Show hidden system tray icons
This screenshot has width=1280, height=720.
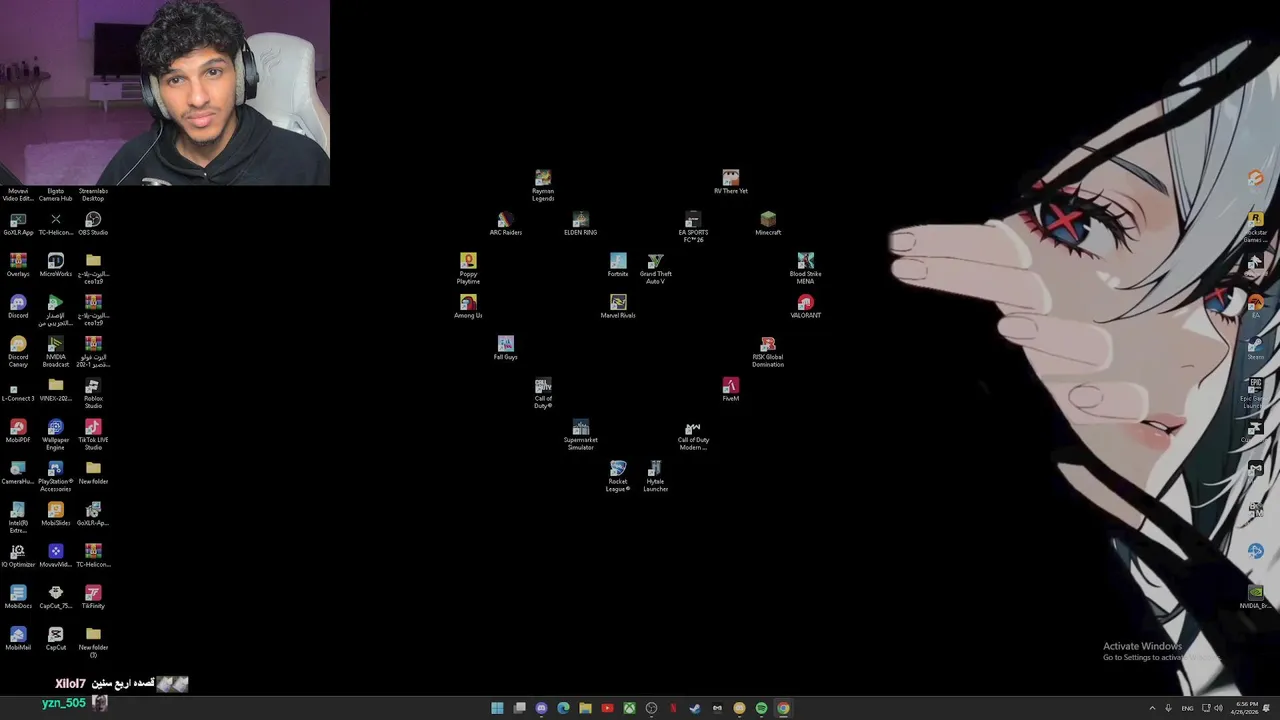[1152, 708]
